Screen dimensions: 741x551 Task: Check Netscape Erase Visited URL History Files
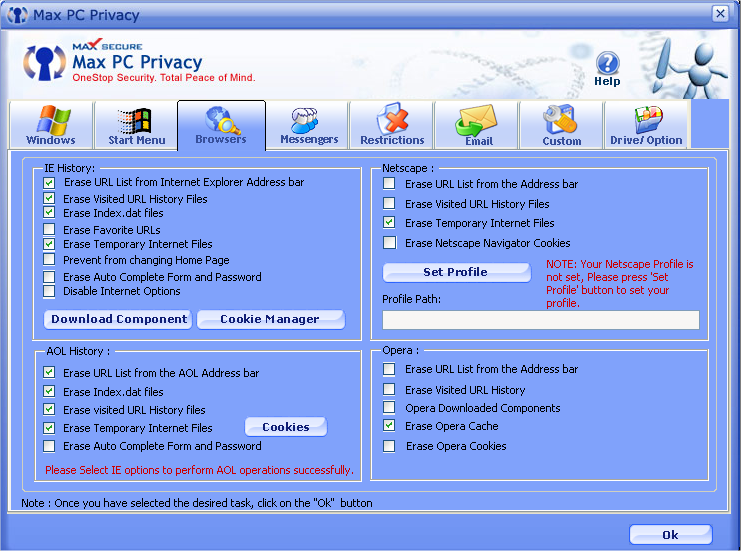coord(389,203)
